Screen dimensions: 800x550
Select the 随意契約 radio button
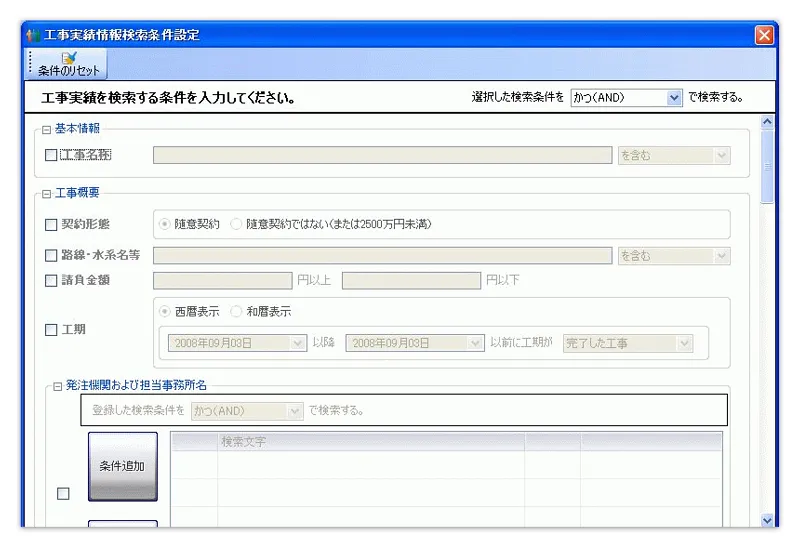(166, 224)
